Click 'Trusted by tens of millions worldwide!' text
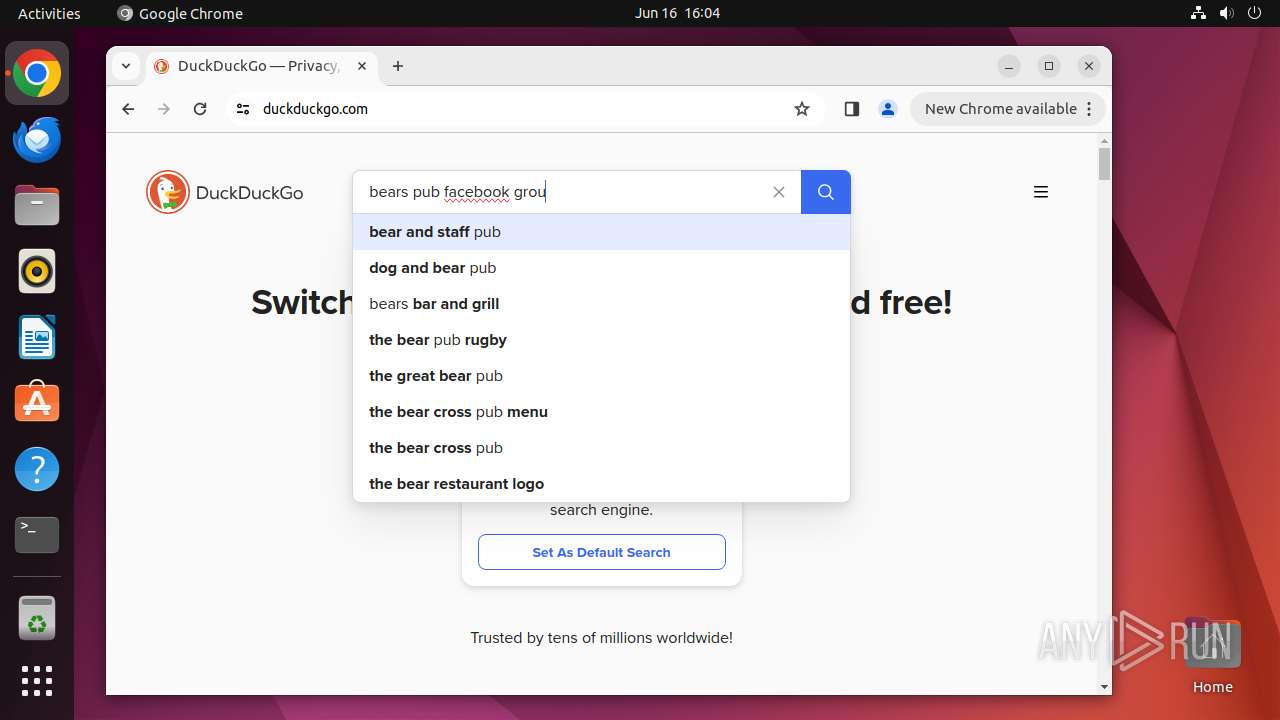This screenshot has height=720, width=1280. coord(601,638)
